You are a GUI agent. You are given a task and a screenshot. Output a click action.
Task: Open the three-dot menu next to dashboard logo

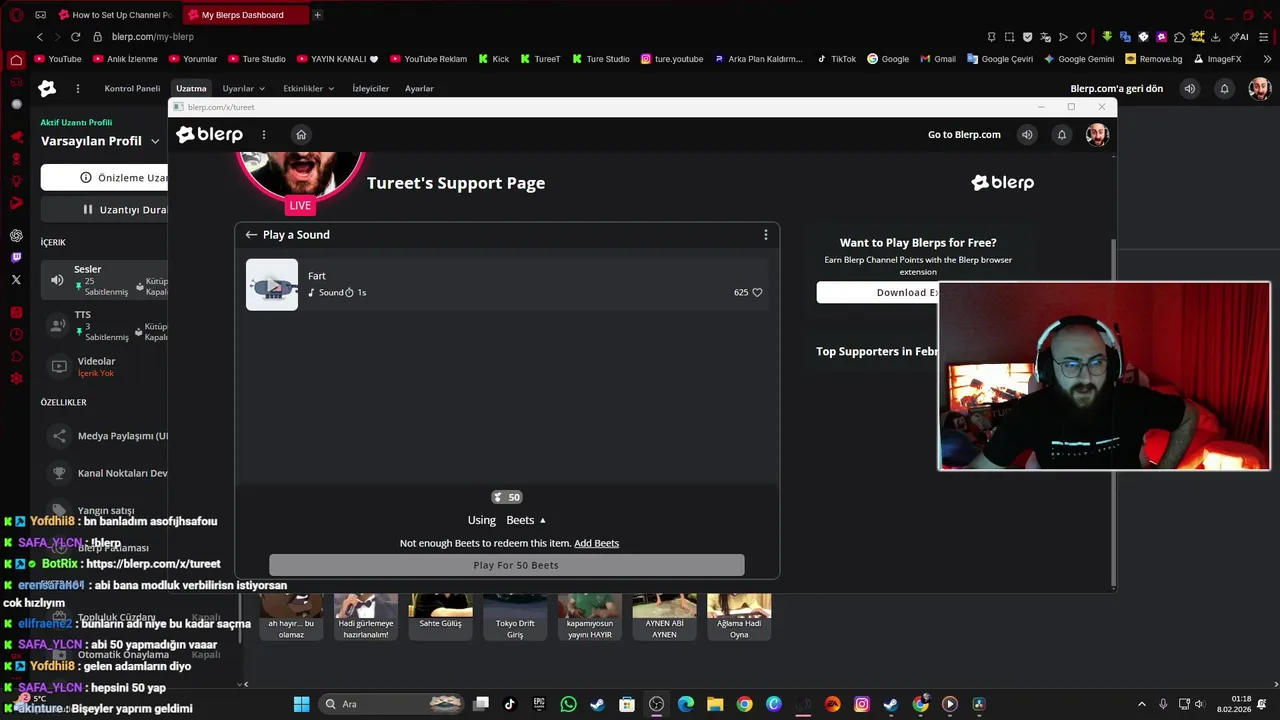(x=77, y=88)
